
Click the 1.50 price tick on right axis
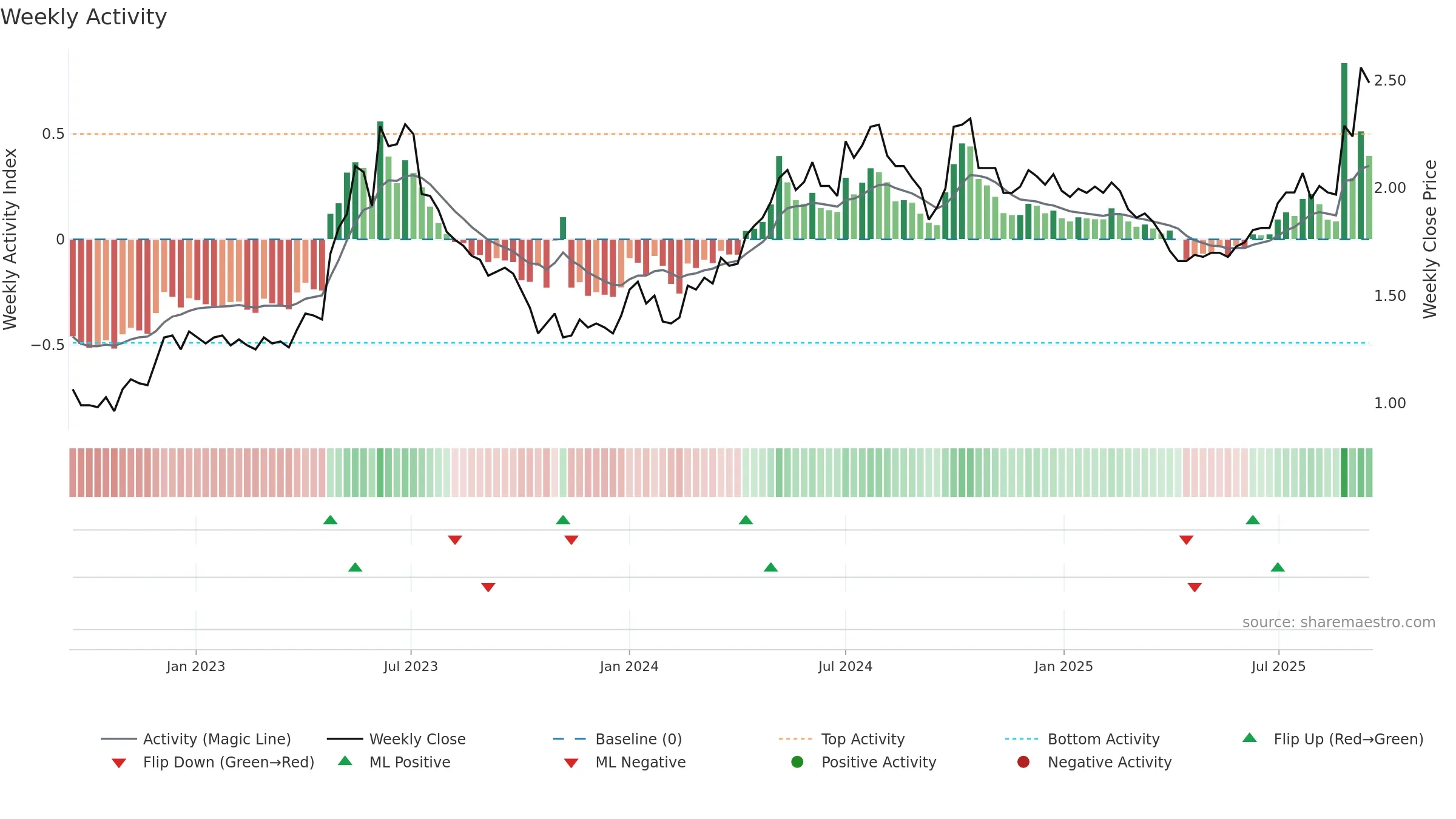pos(1390,296)
